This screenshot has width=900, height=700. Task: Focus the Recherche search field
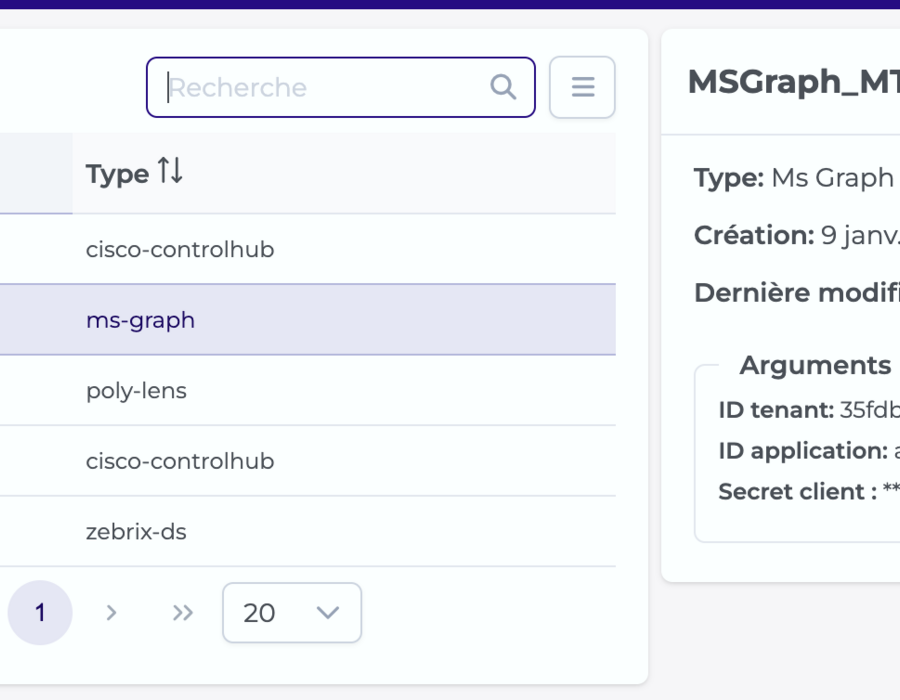340,87
